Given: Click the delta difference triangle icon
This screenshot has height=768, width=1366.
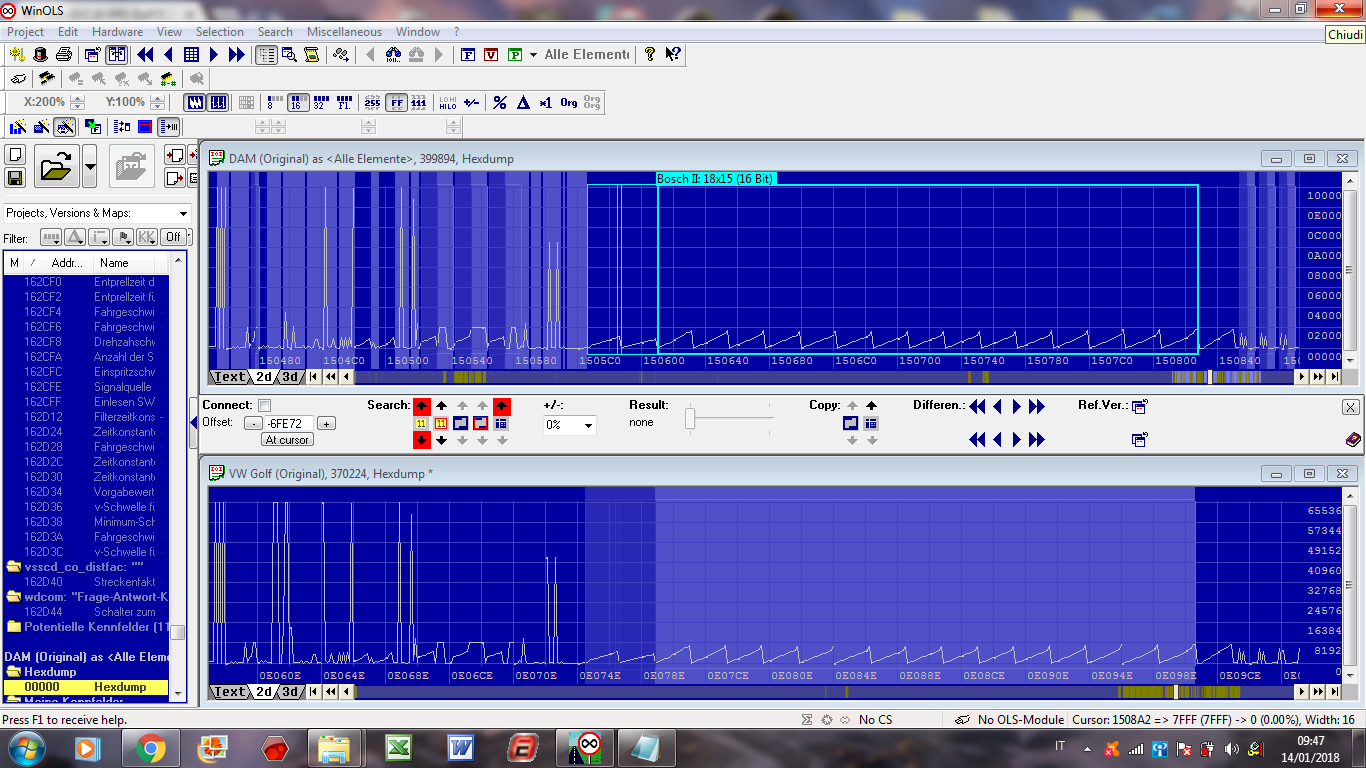Looking at the screenshot, I should click(x=523, y=102).
